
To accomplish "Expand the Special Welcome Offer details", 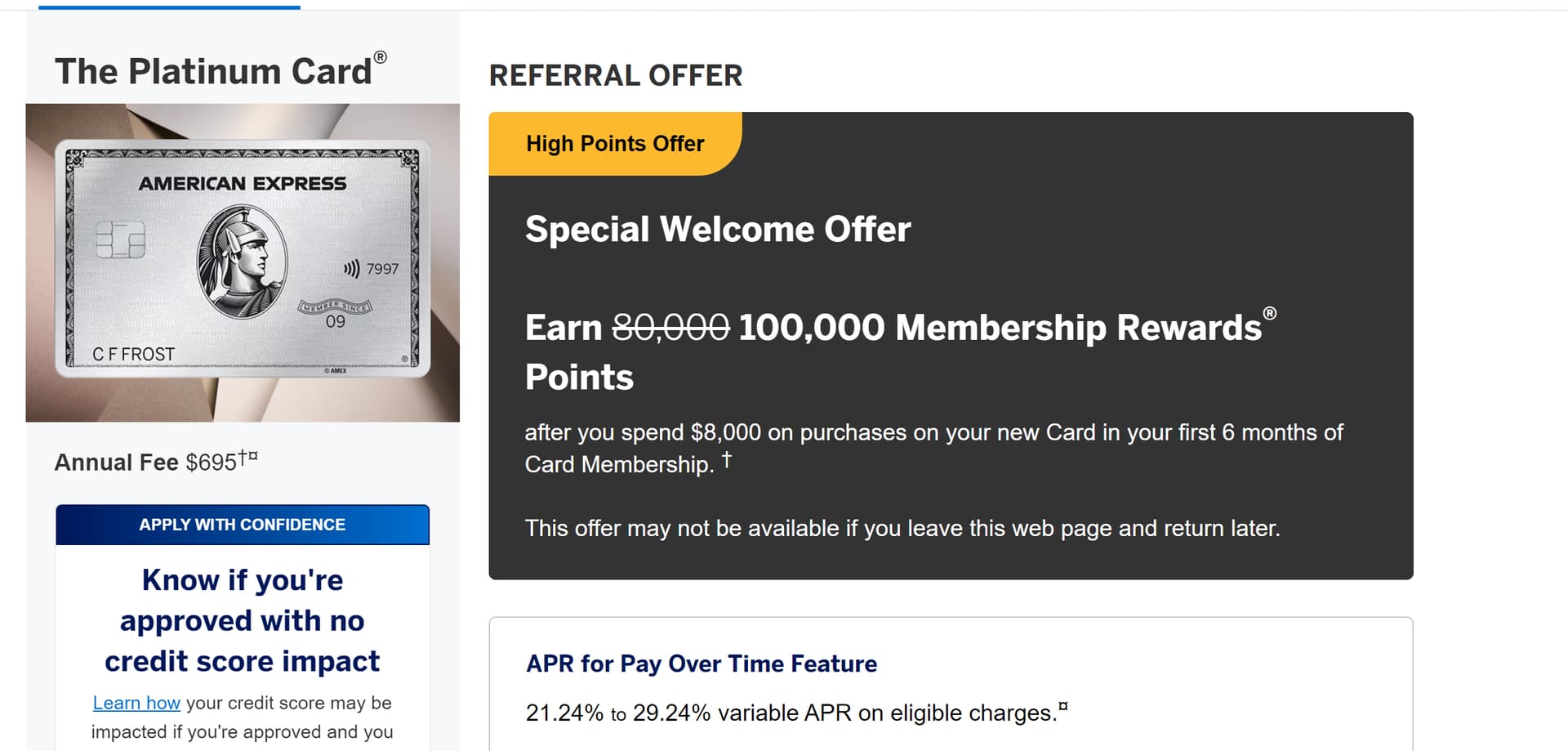I will pos(718,230).
